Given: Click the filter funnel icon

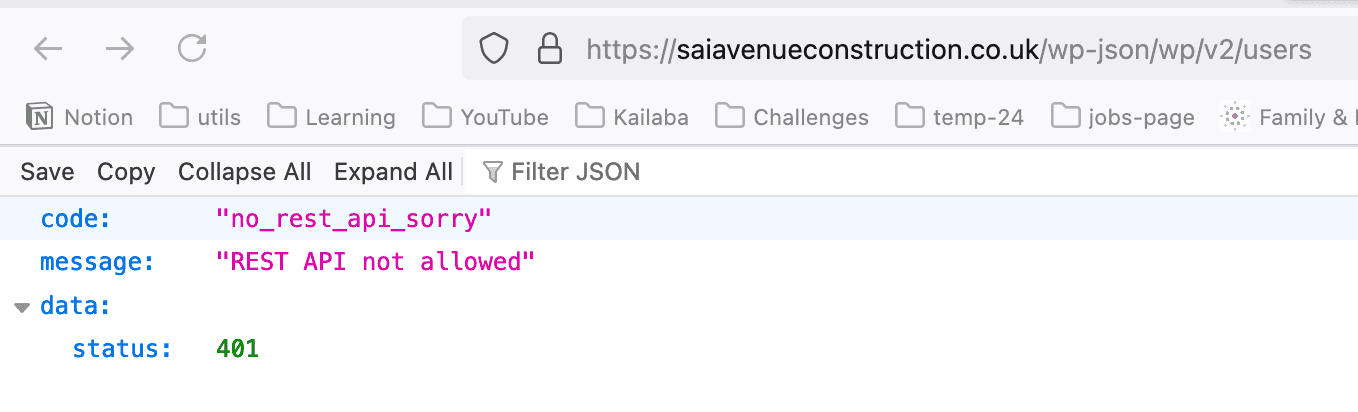Looking at the screenshot, I should pyautogui.click(x=492, y=172).
